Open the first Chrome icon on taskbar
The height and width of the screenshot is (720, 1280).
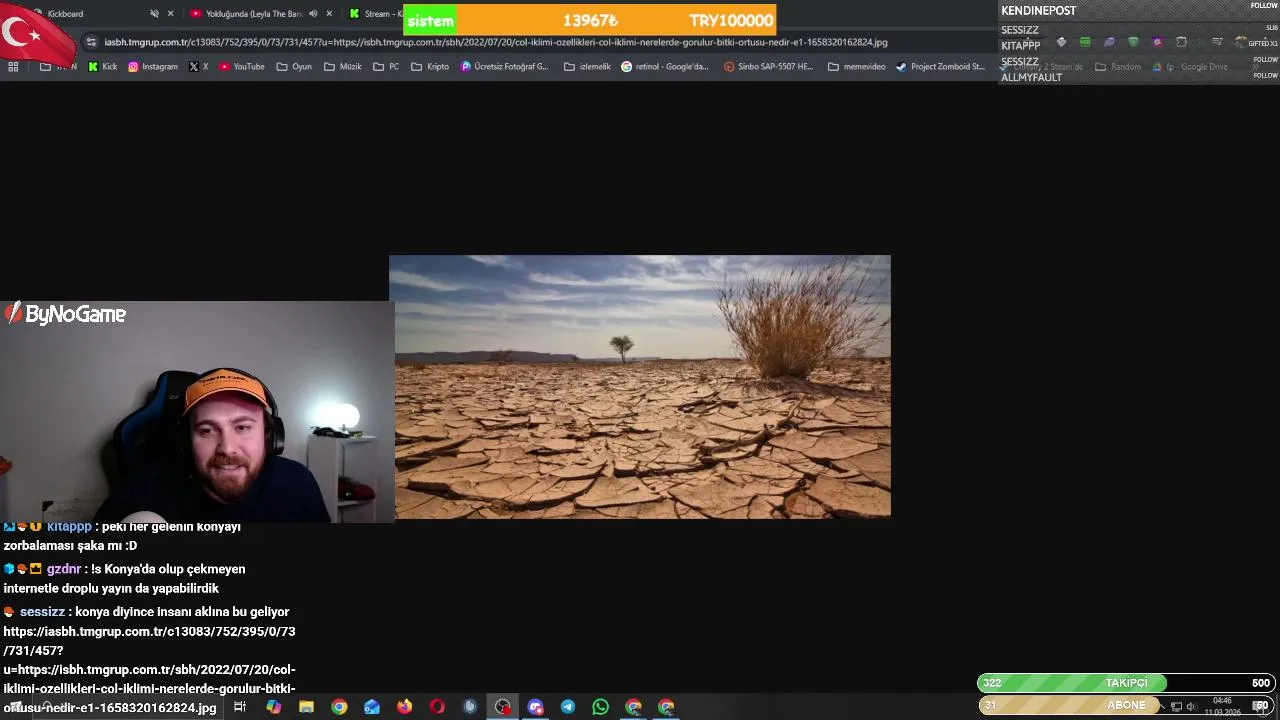coord(339,707)
